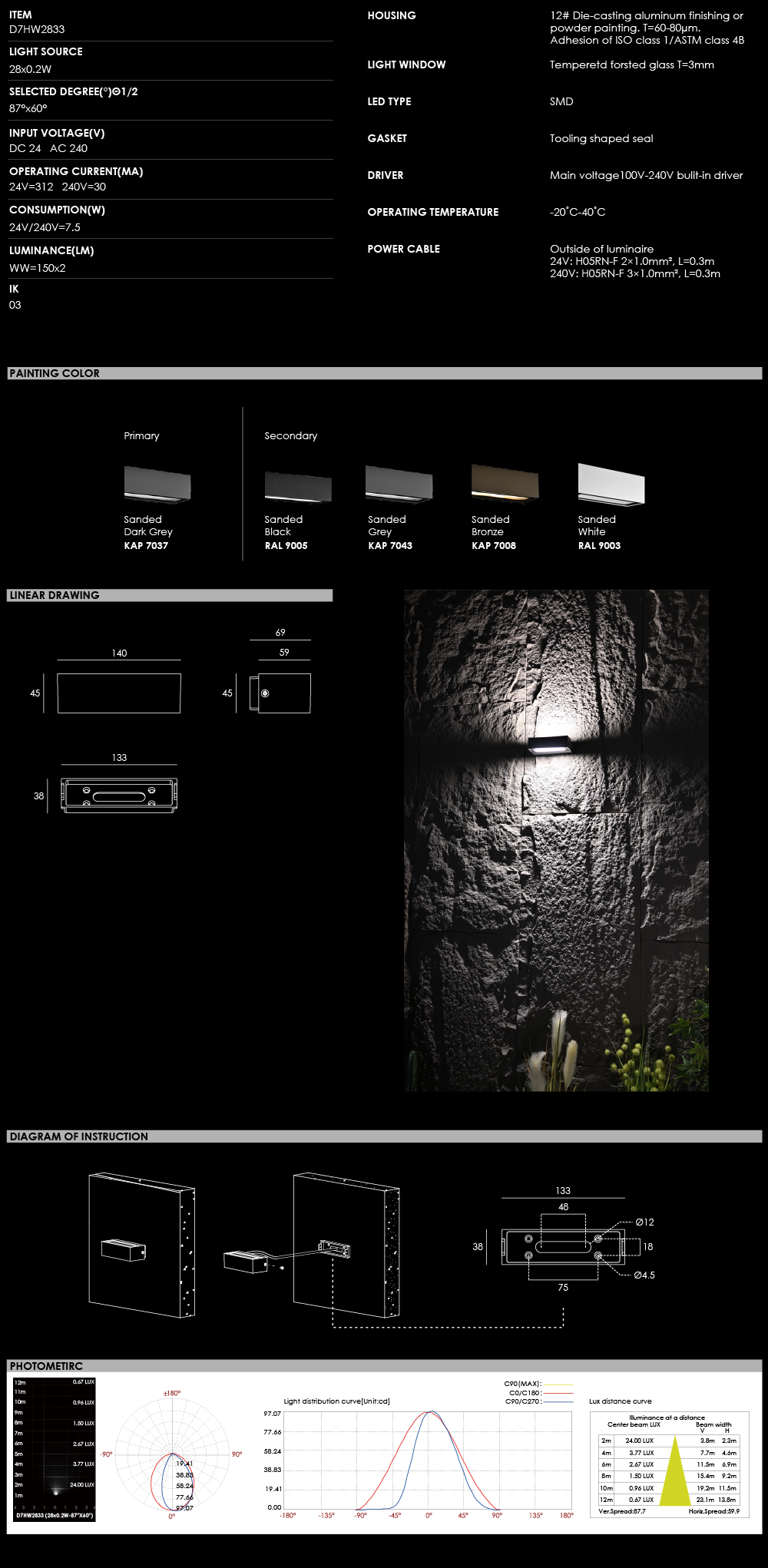Click the 140 wide front view drawing
The height and width of the screenshot is (1568, 768).
(x=119, y=693)
